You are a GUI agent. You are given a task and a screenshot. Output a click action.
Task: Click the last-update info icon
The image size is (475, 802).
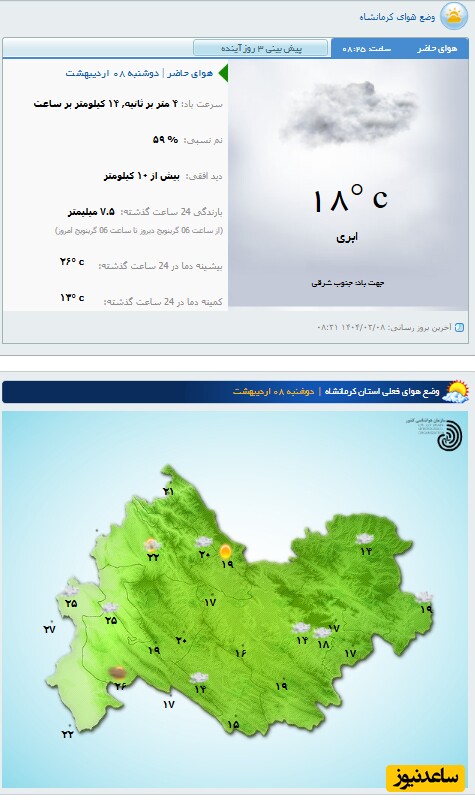tap(459, 327)
